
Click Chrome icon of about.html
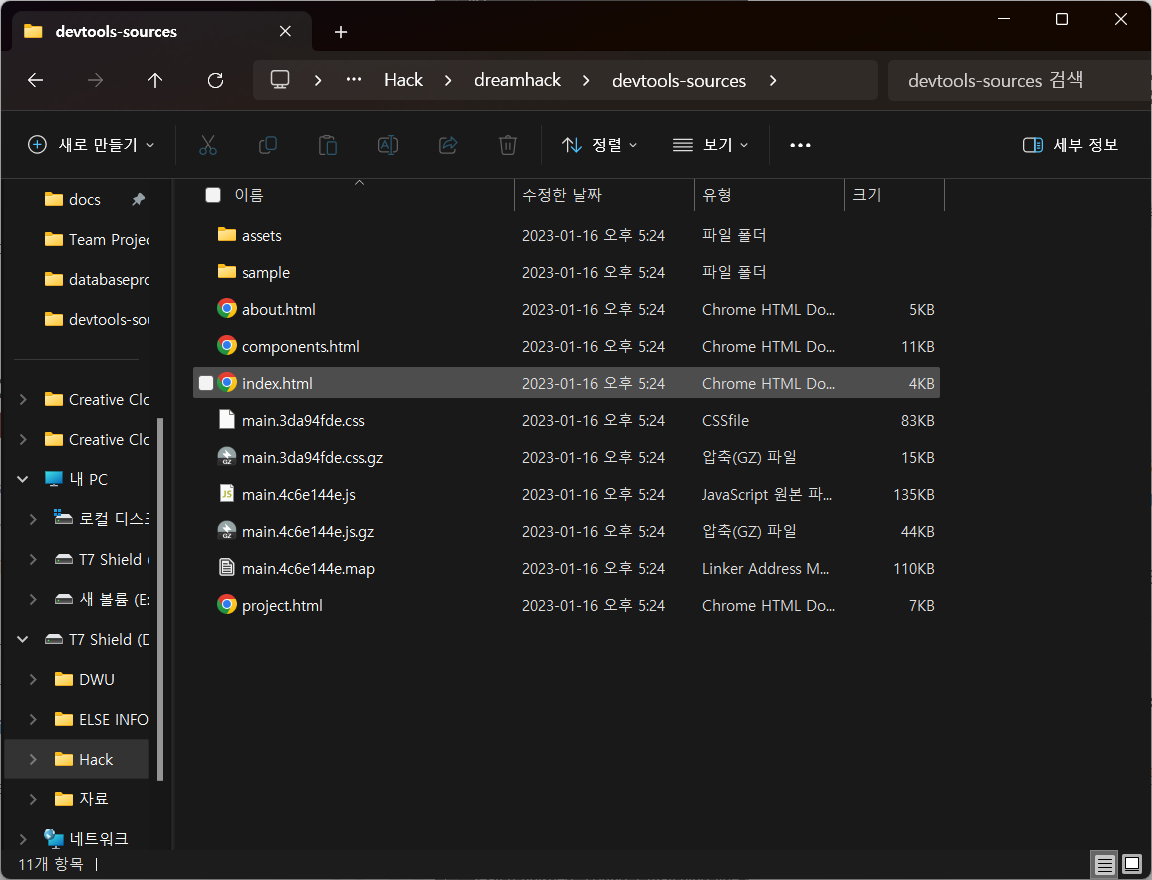click(227, 309)
